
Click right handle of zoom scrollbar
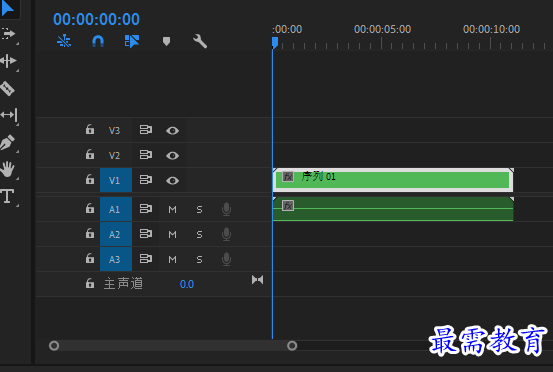pos(292,346)
